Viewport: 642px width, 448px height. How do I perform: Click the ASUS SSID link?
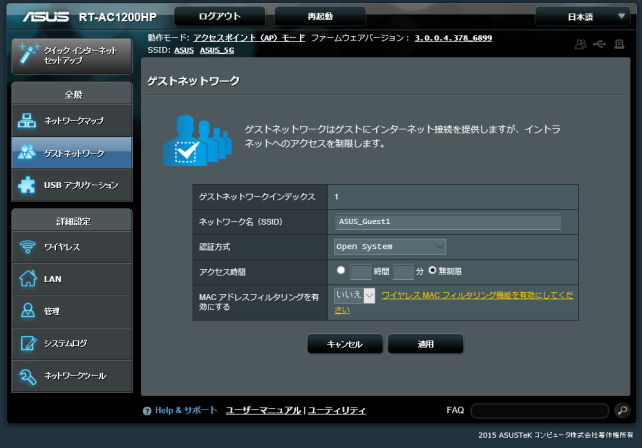click(184, 50)
